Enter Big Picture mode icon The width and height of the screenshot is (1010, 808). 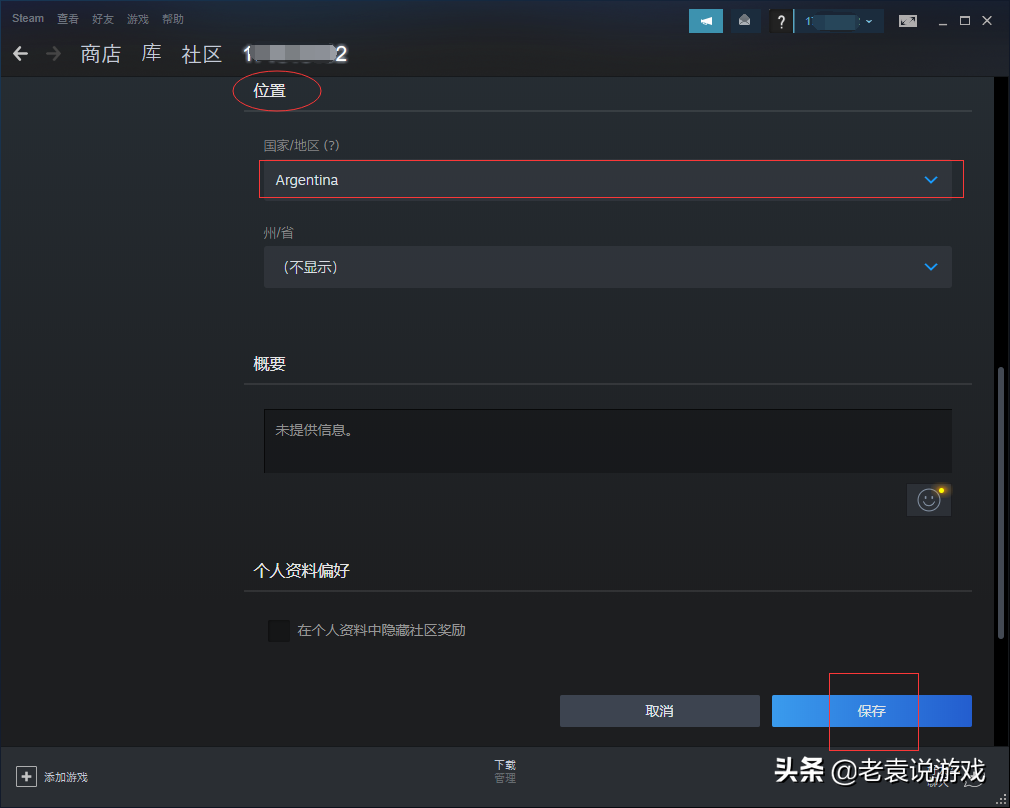[x=907, y=20]
